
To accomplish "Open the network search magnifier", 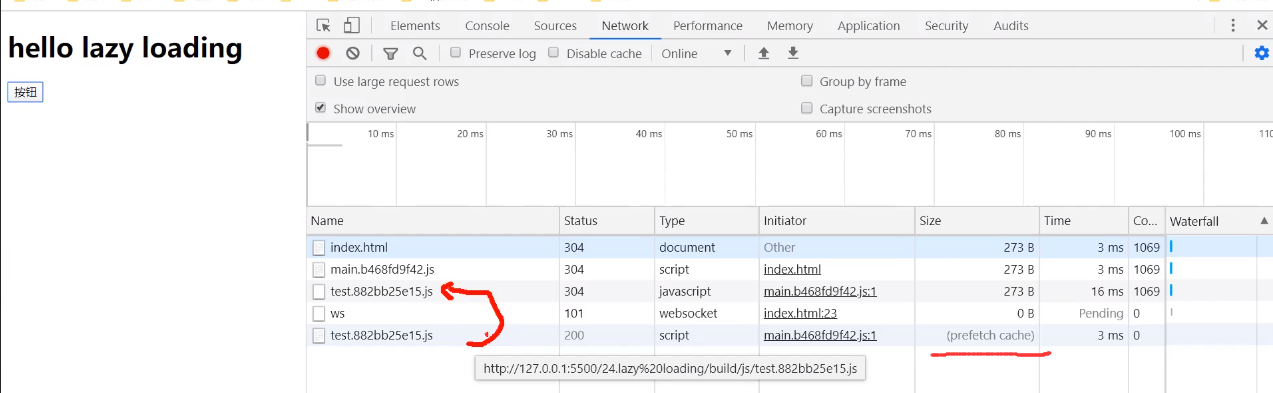I will 420,54.
